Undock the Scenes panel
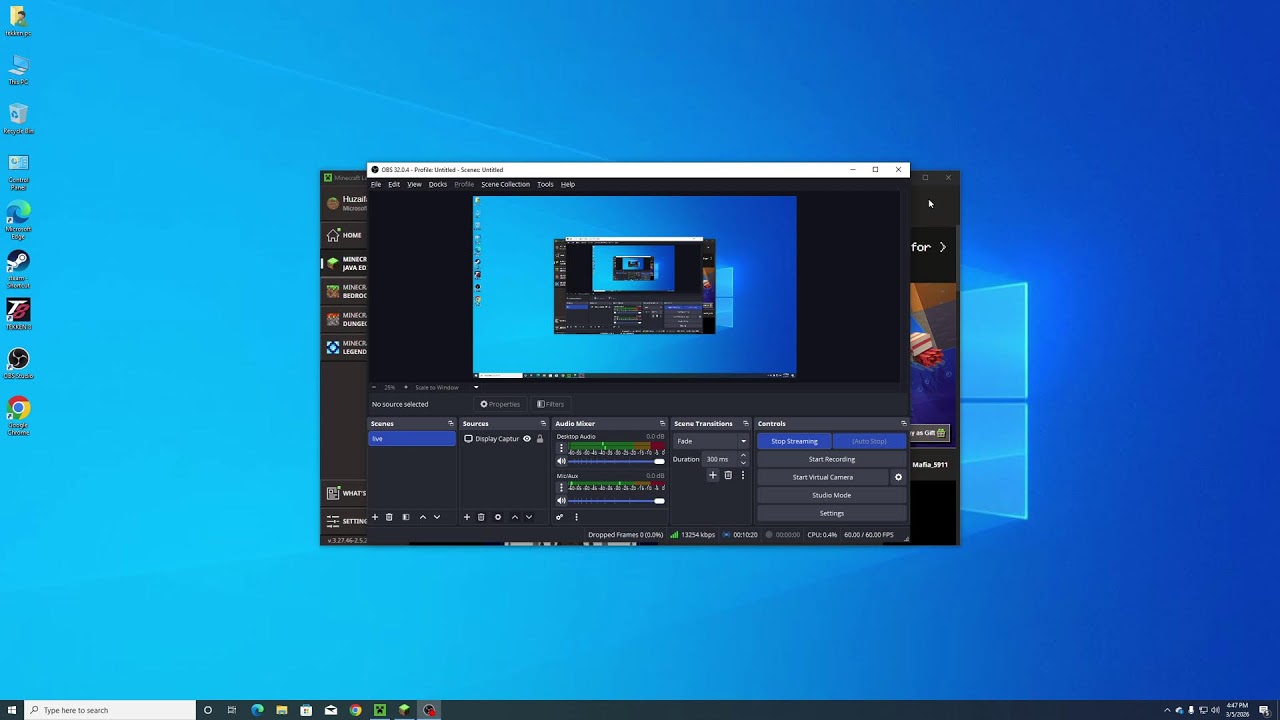This screenshot has width=1280, height=720. tap(451, 423)
